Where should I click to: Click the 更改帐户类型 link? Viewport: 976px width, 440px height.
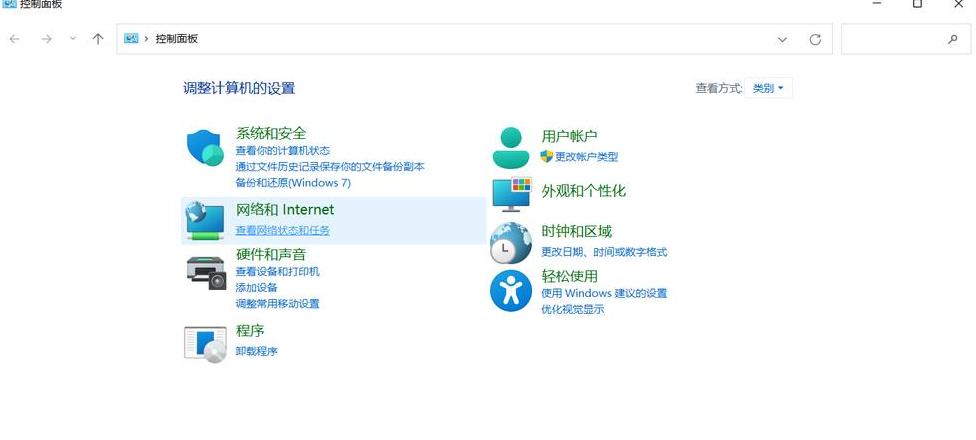pos(586,157)
